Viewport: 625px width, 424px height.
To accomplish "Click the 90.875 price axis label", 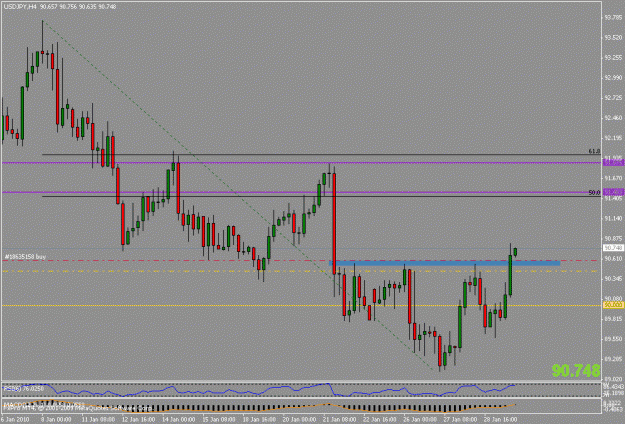I will 613,238.
